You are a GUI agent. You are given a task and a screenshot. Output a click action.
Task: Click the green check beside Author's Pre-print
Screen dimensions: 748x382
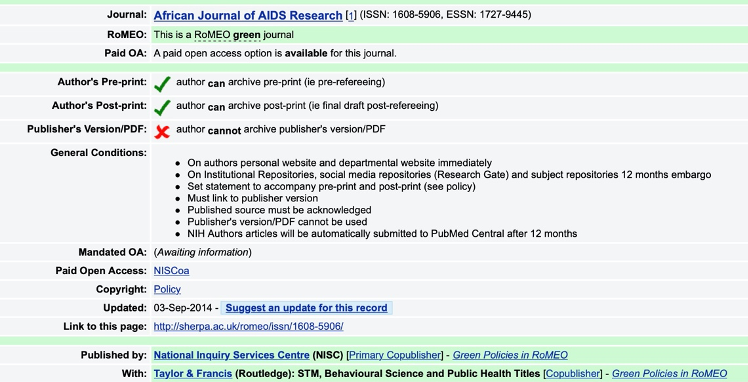[162, 84]
